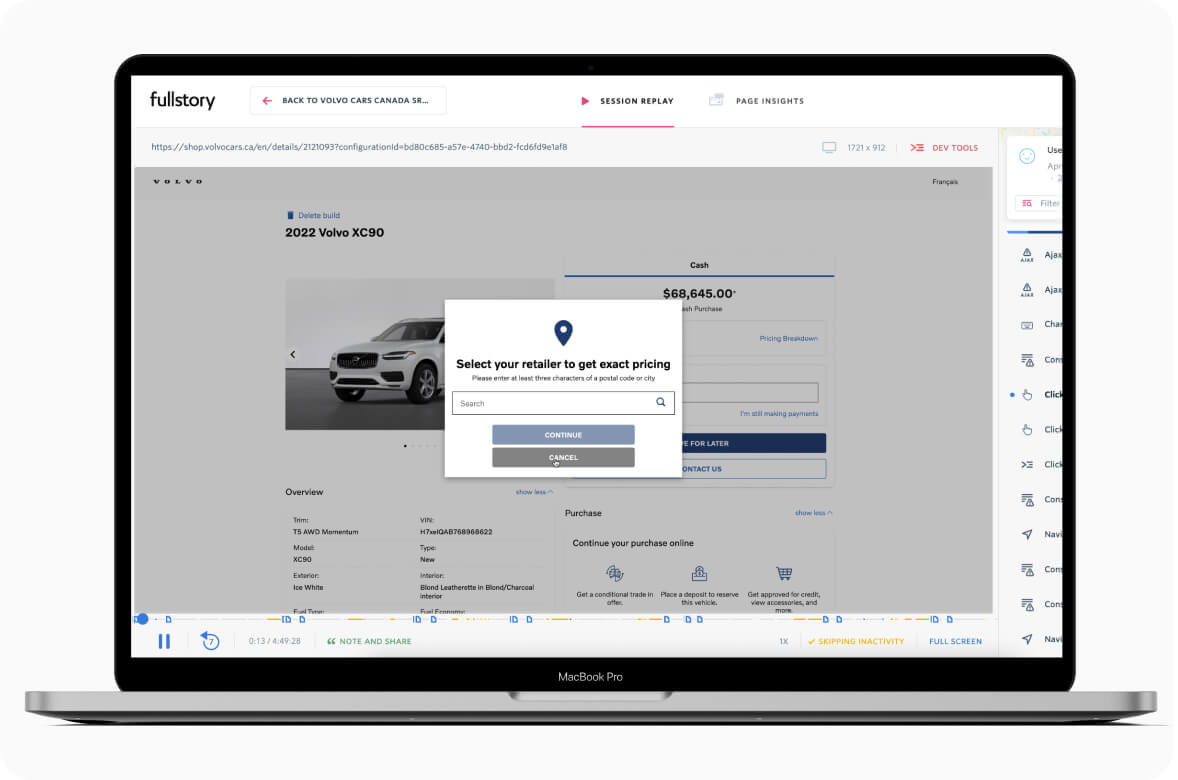Click the "Ice White" exterior value
Image resolution: width=1178 pixels, height=780 pixels.
308,588
